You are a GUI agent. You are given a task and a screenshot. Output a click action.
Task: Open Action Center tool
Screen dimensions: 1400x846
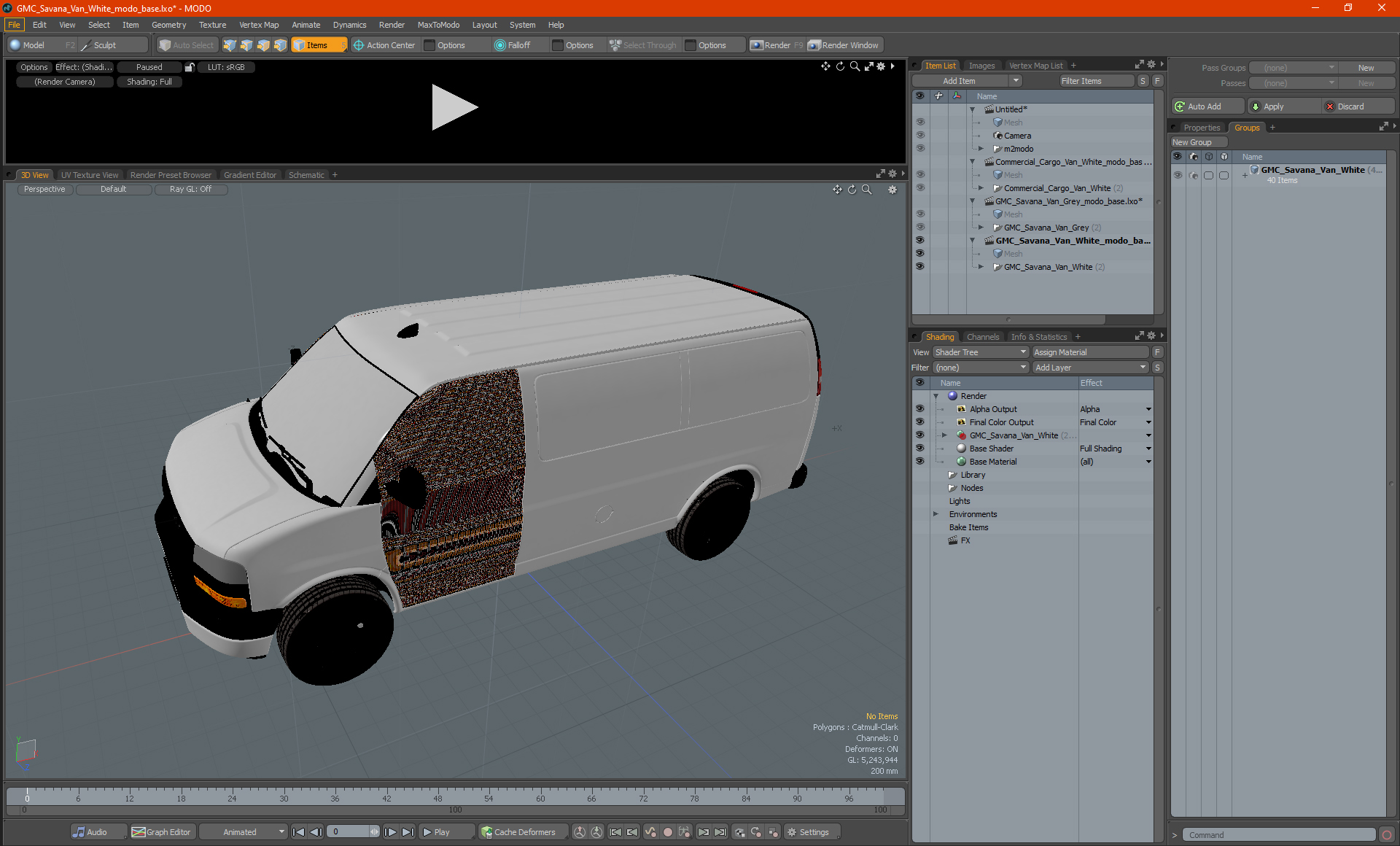[384, 45]
